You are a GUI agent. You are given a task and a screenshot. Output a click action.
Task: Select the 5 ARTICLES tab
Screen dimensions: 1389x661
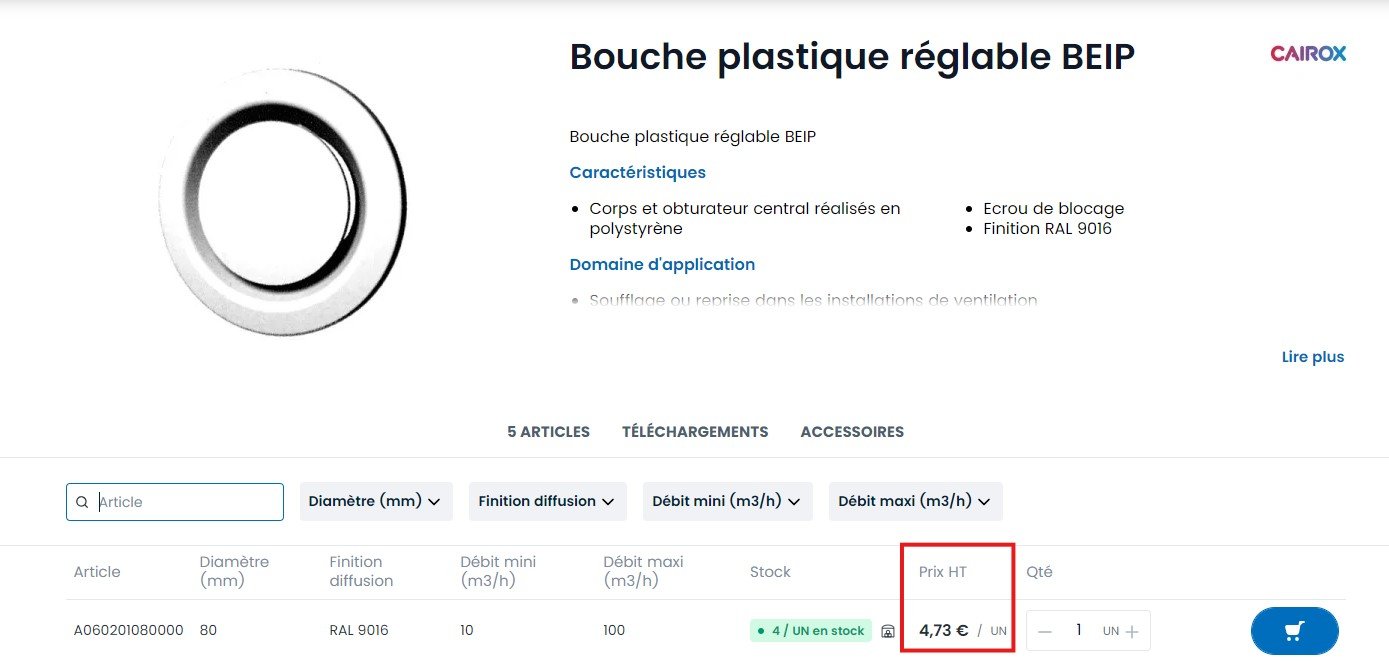(548, 431)
